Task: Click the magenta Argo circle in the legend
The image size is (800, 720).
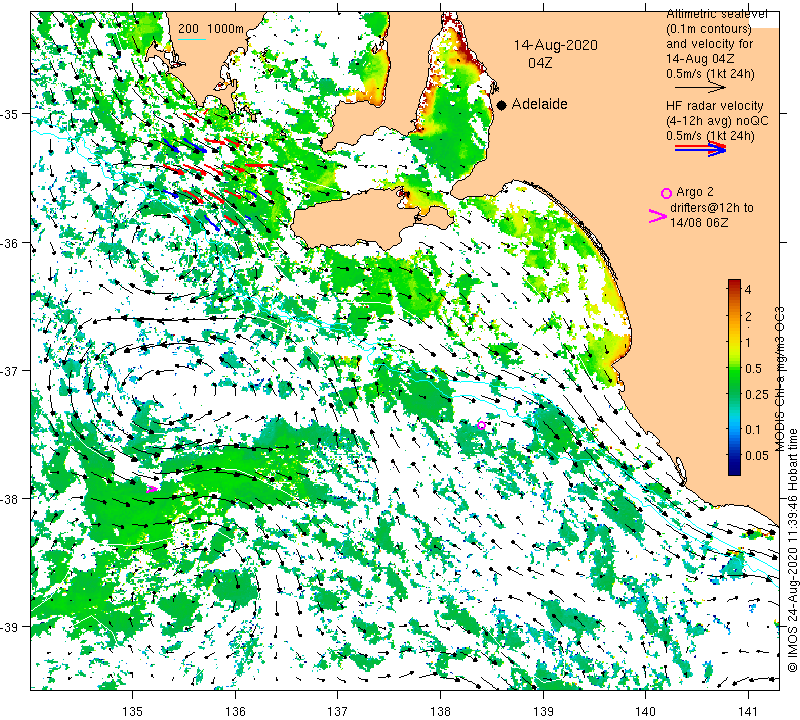Action: 666,193
